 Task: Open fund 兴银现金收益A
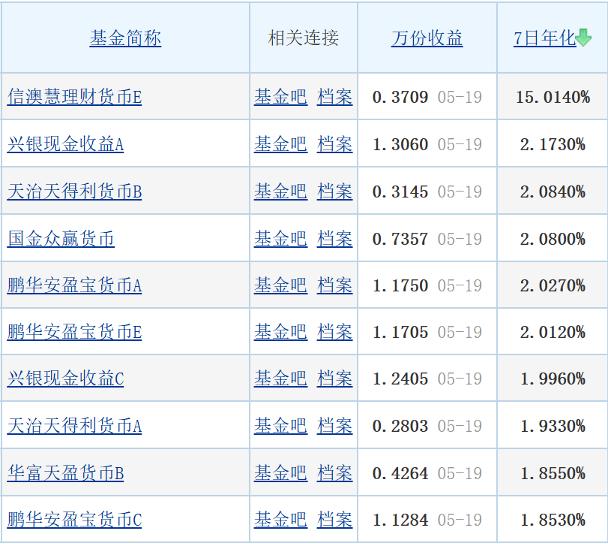point(66,144)
